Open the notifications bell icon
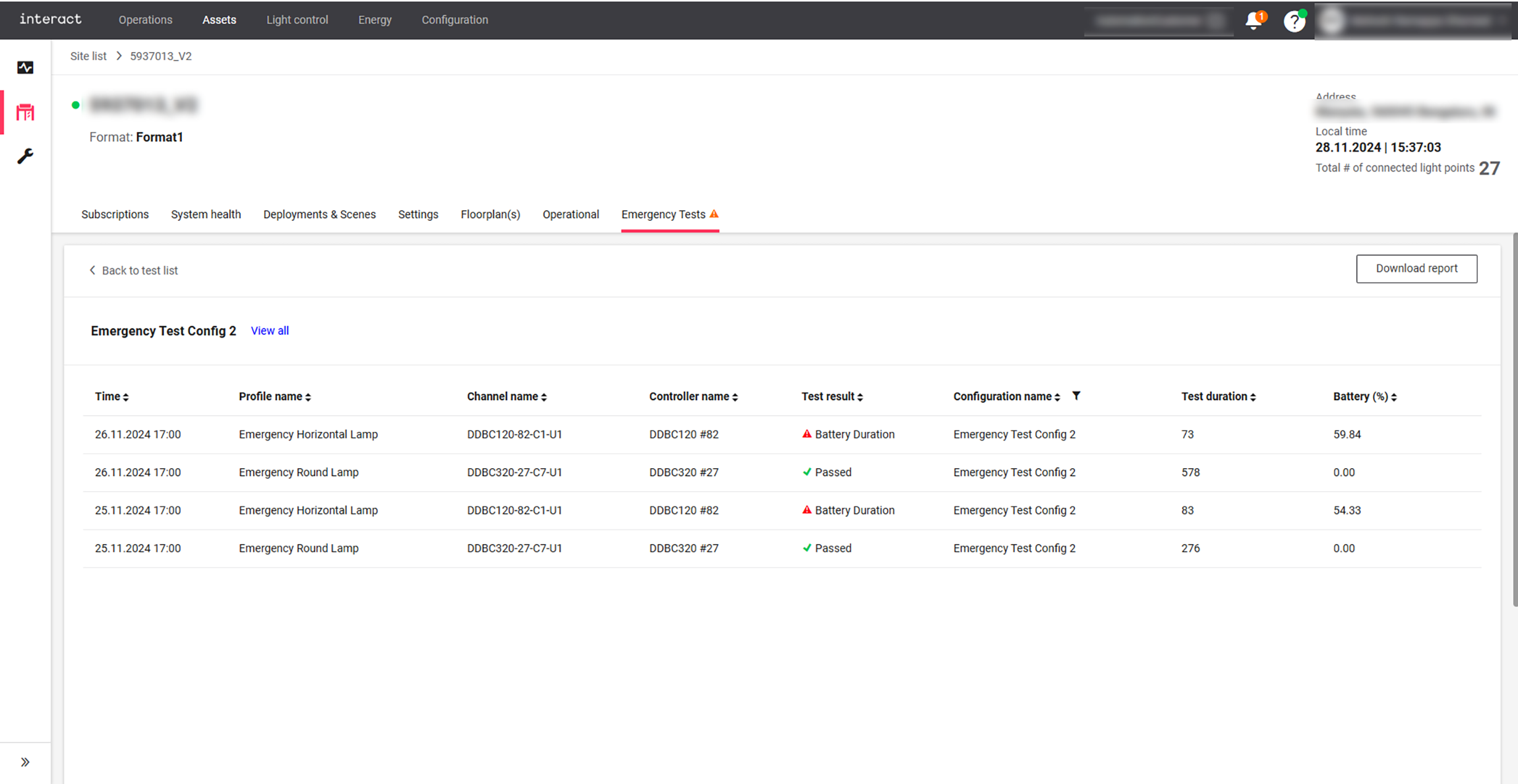This screenshot has height=784, width=1518. click(1254, 20)
